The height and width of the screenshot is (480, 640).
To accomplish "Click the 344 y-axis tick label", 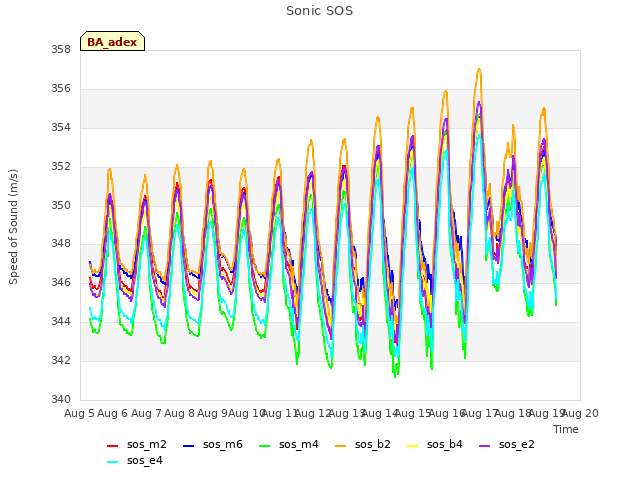I will click(x=61, y=322).
